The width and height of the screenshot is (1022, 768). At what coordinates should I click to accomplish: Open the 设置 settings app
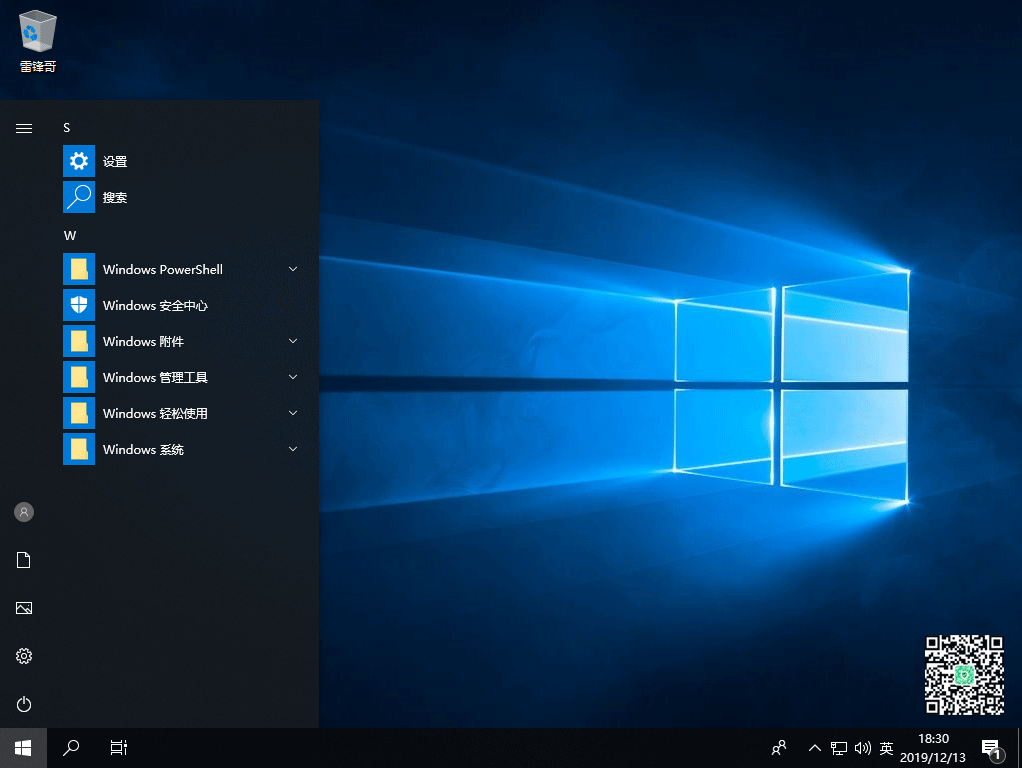click(x=114, y=161)
